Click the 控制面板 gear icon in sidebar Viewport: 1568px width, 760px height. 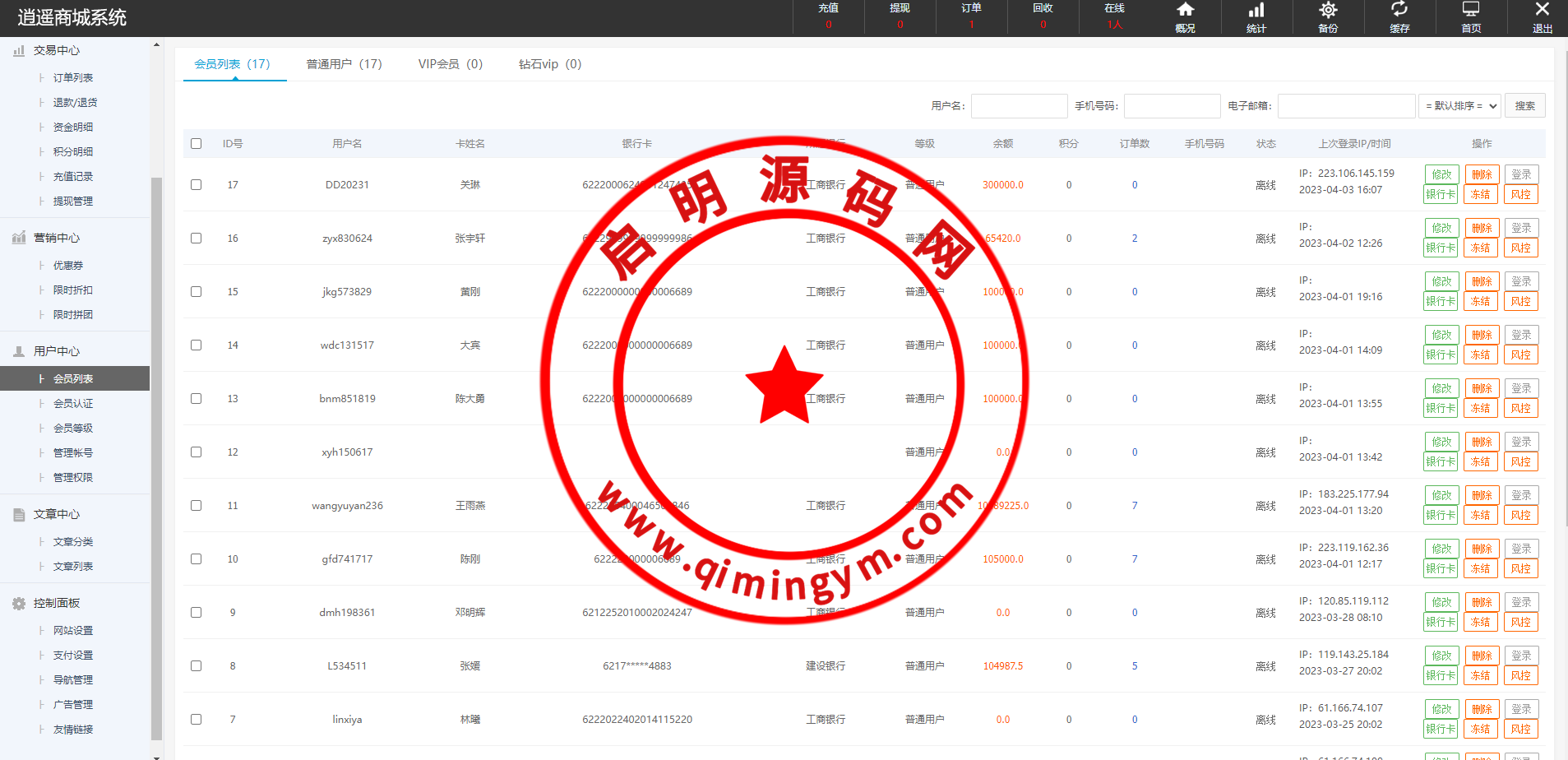(x=19, y=603)
